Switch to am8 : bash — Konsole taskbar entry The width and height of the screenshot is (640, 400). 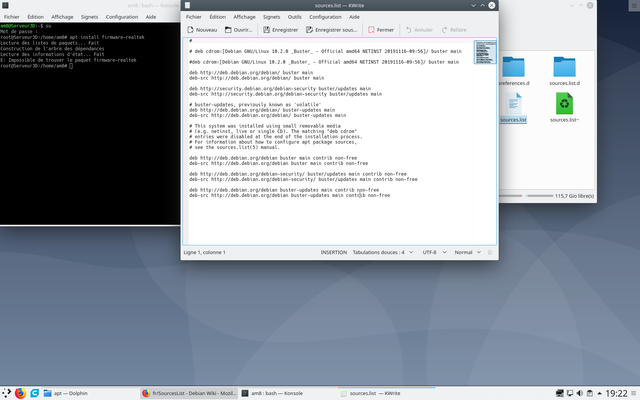pos(288,393)
